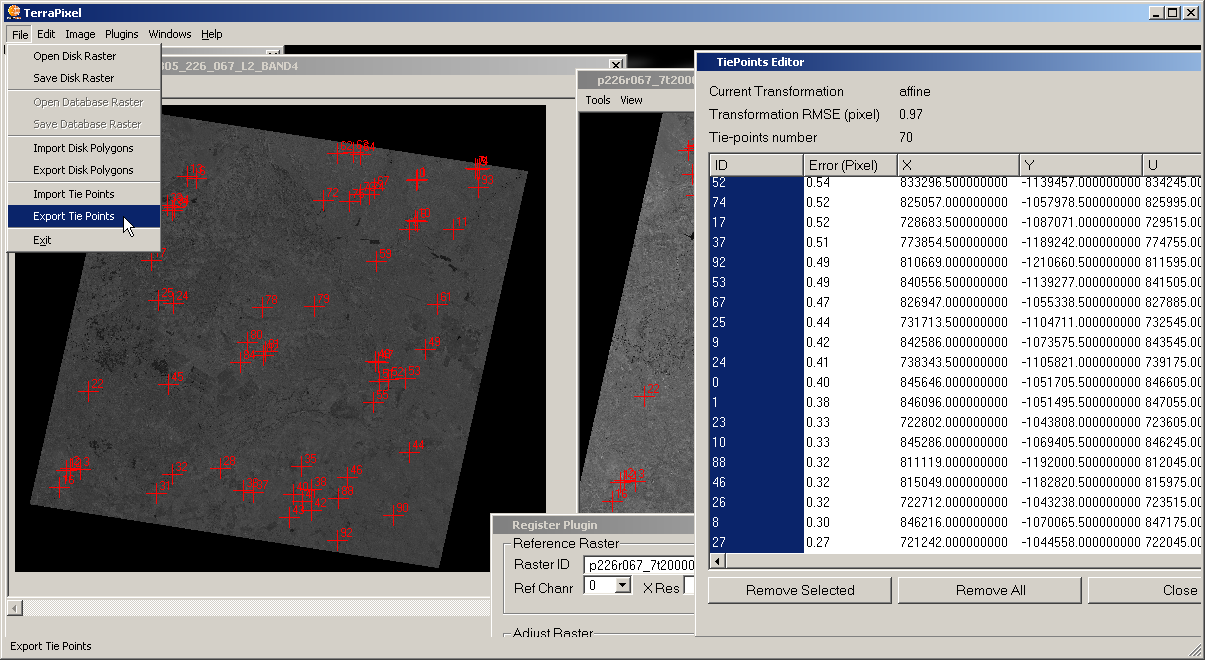1205x660 pixels.
Task: Click the red tie point marker 44
Action: point(410,450)
